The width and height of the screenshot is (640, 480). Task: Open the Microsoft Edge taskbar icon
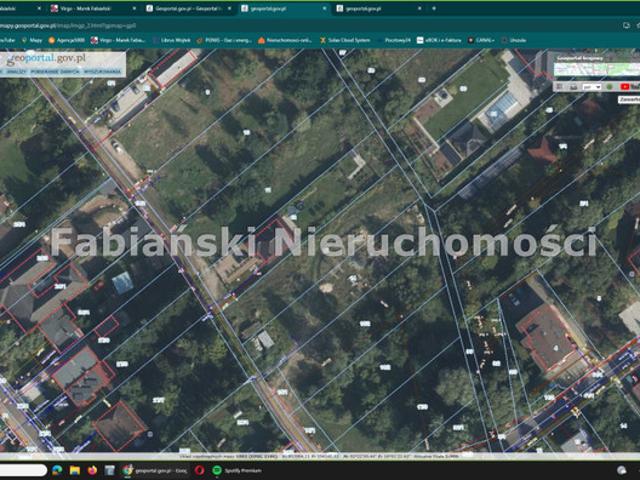pos(57,470)
